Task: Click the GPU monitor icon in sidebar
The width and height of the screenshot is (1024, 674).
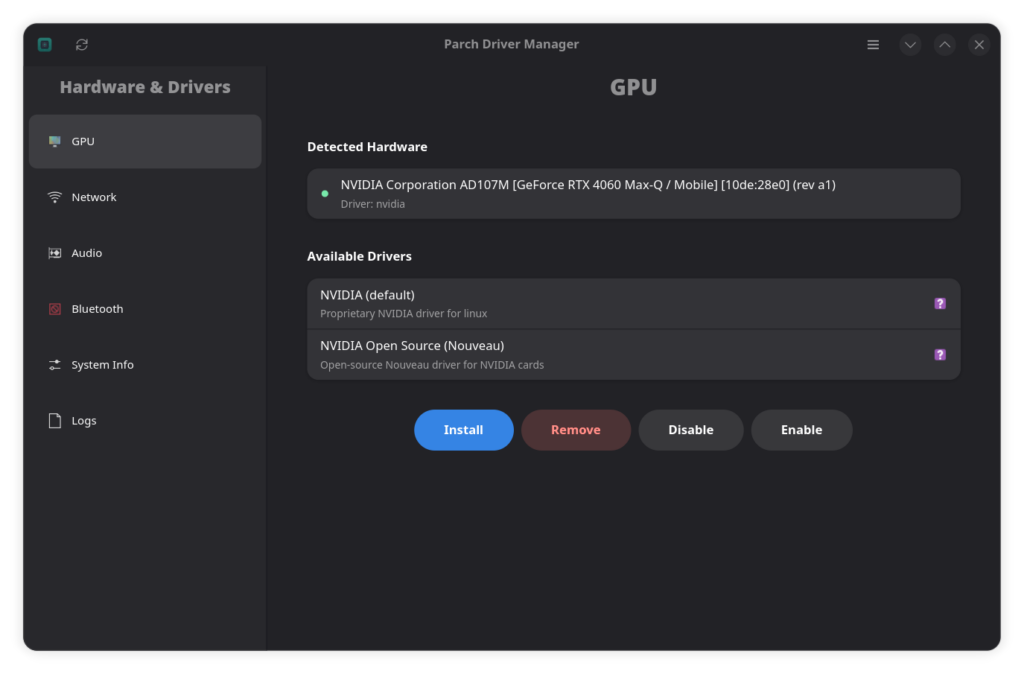Action: point(55,141)
